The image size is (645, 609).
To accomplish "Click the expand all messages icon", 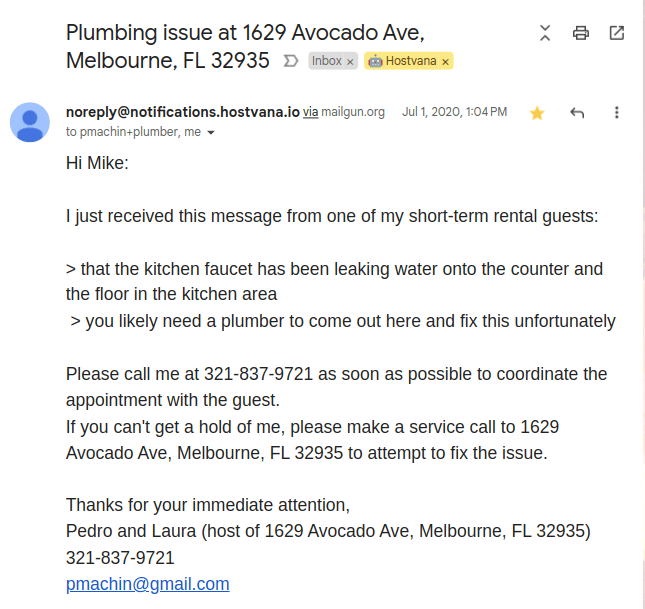I will click(545, 33).
